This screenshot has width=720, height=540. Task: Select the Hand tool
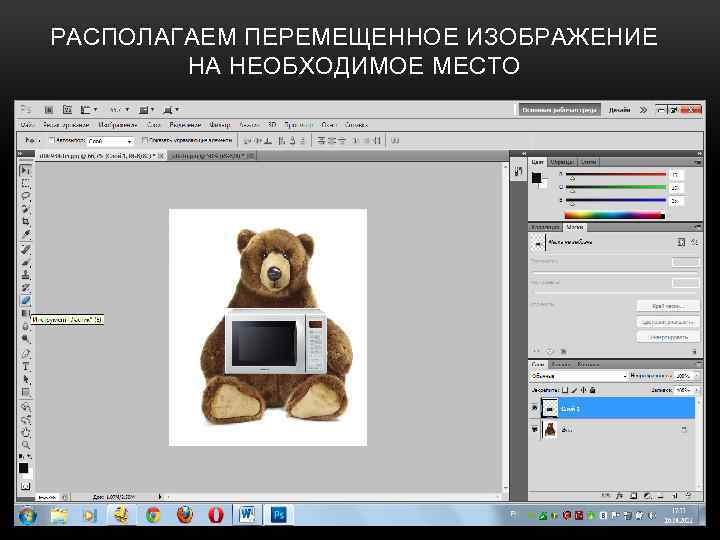[26, 433]
